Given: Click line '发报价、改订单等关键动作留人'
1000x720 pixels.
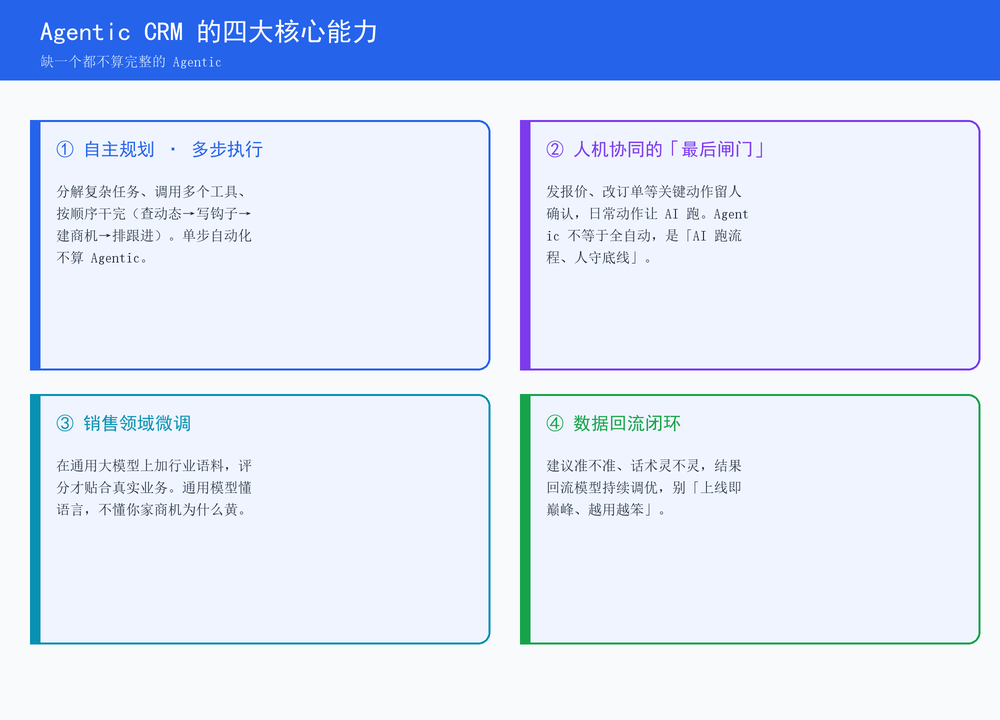Looking at the screenshot, I should point(643,191).
